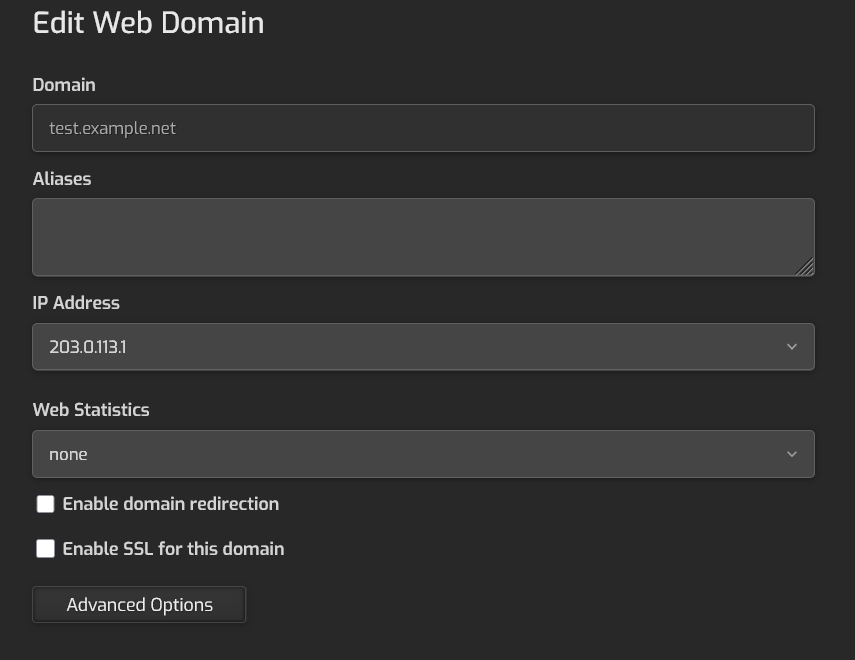Open the IP Address select box
The image size is (855, 660).
(x=423, y=347)
